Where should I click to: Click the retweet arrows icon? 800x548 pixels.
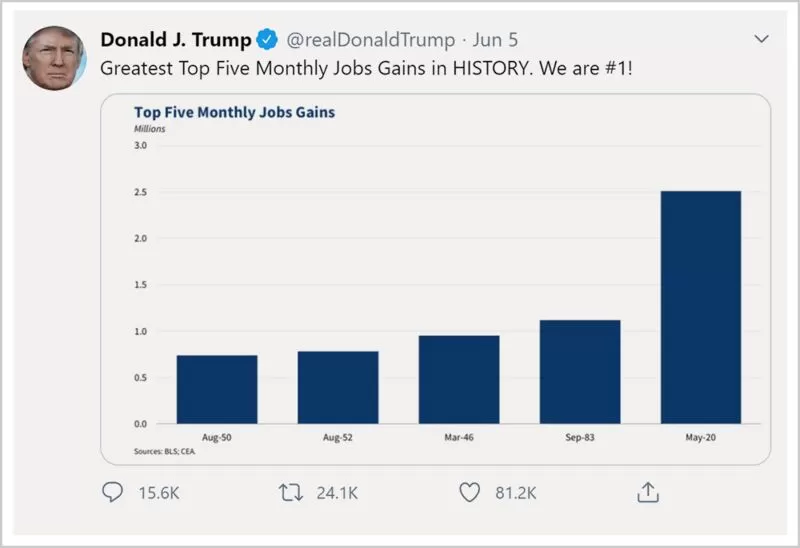click(291, 492)
